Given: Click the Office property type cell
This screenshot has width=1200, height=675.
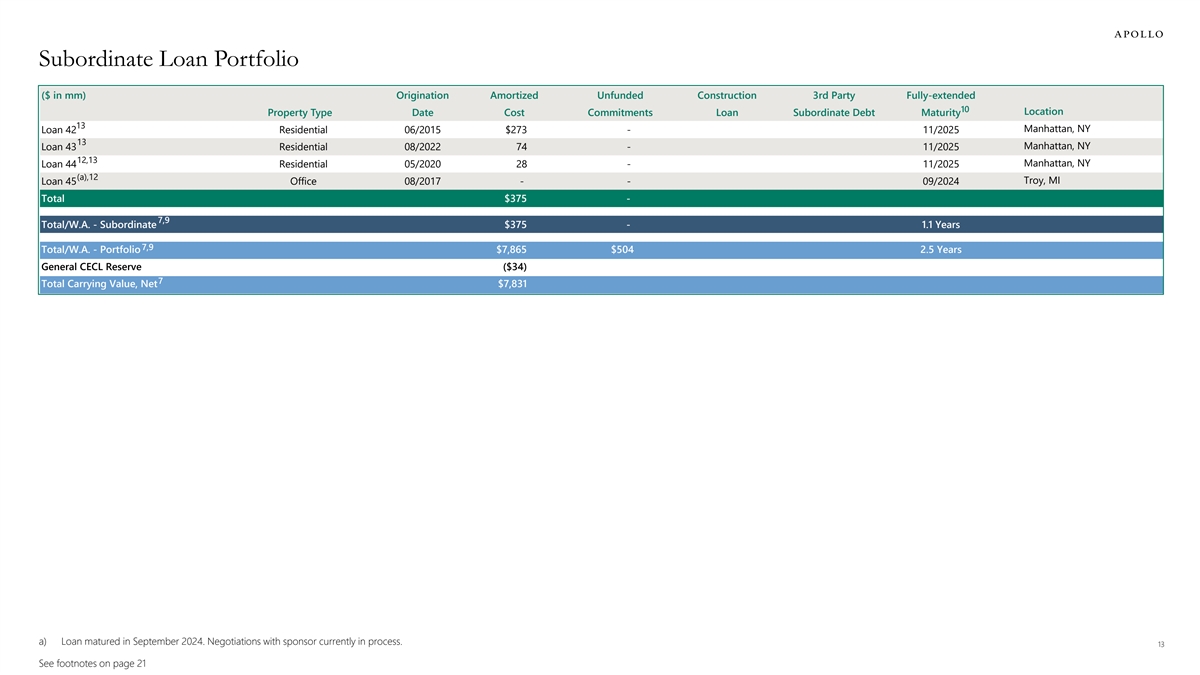Looking at the screenshot, I should point(303,181).
